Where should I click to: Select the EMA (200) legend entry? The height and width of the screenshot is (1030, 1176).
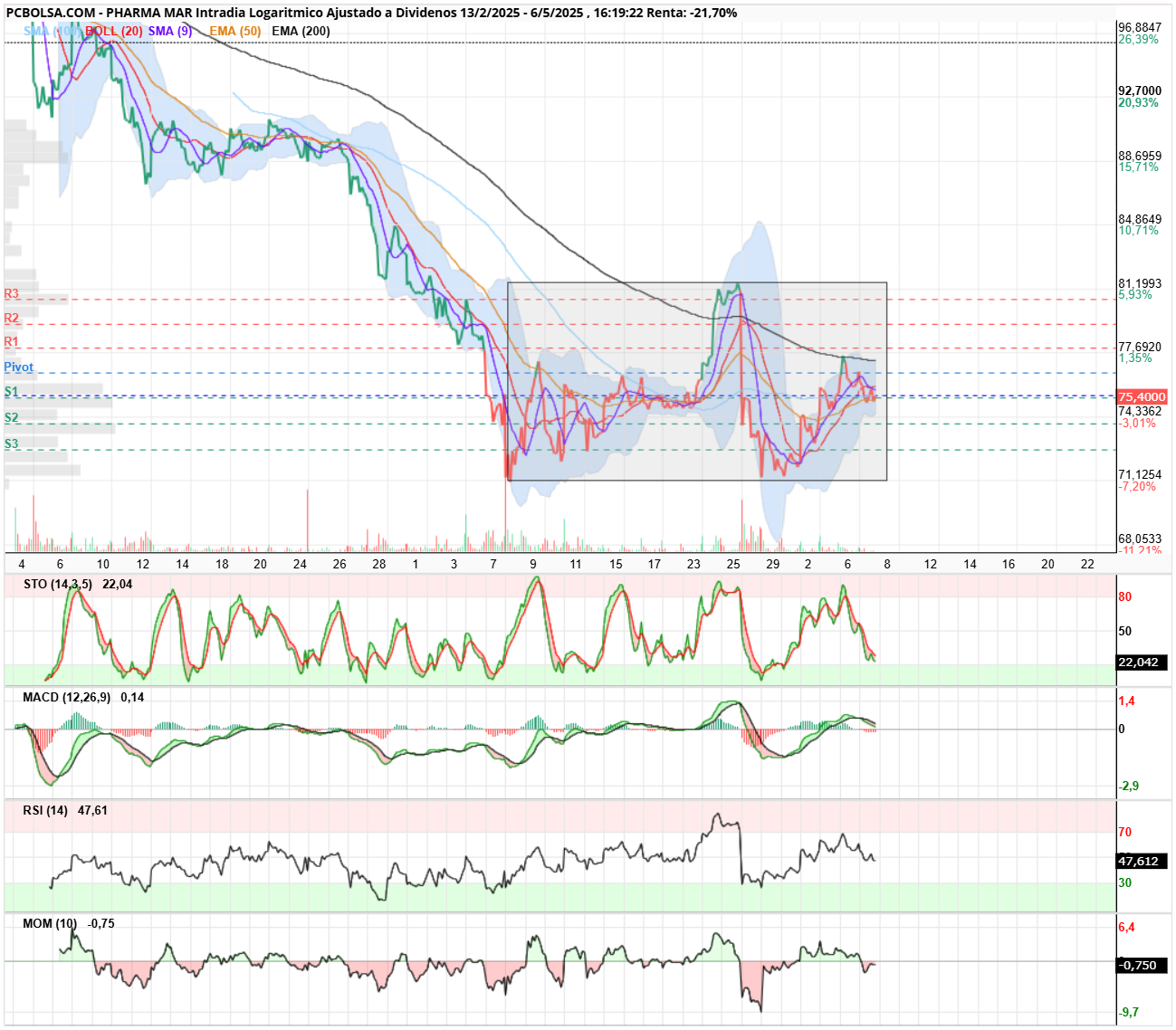(x=301, y=31)
